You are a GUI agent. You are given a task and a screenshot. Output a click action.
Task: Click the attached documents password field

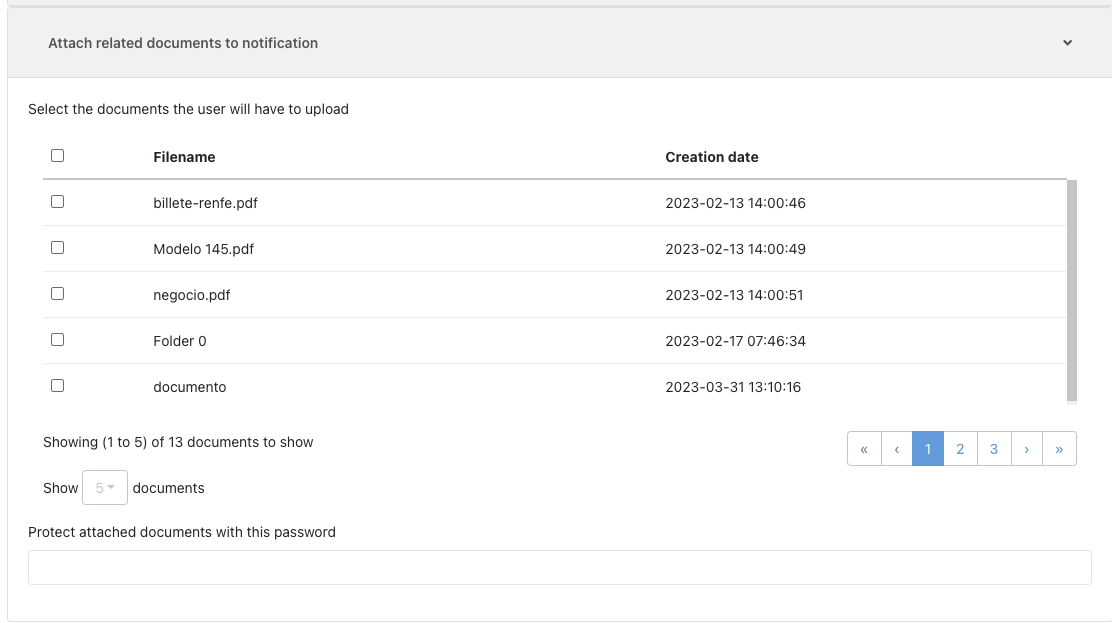point(559,567)
